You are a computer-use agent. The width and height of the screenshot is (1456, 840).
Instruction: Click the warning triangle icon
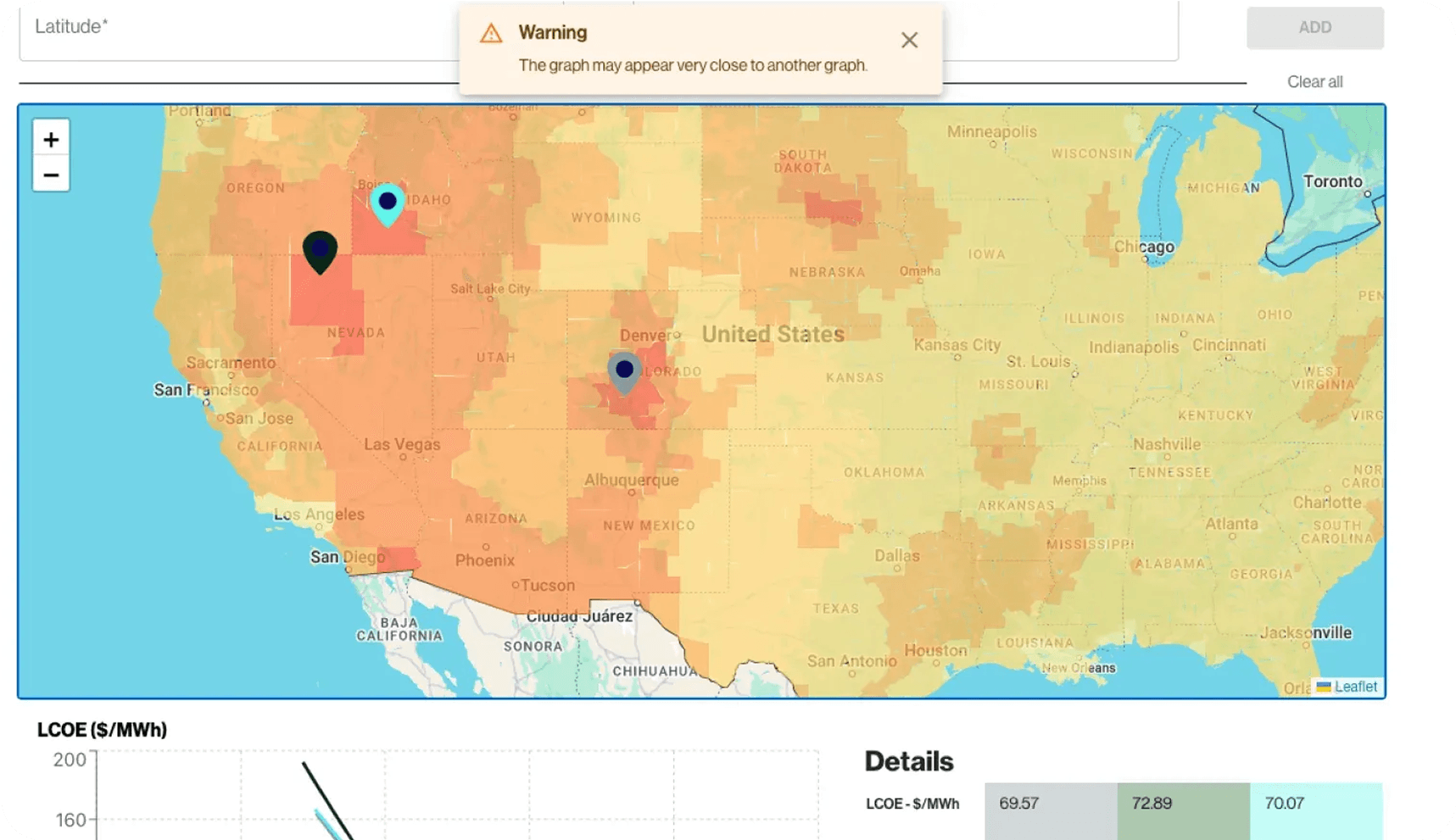click(x=491, y=34)
